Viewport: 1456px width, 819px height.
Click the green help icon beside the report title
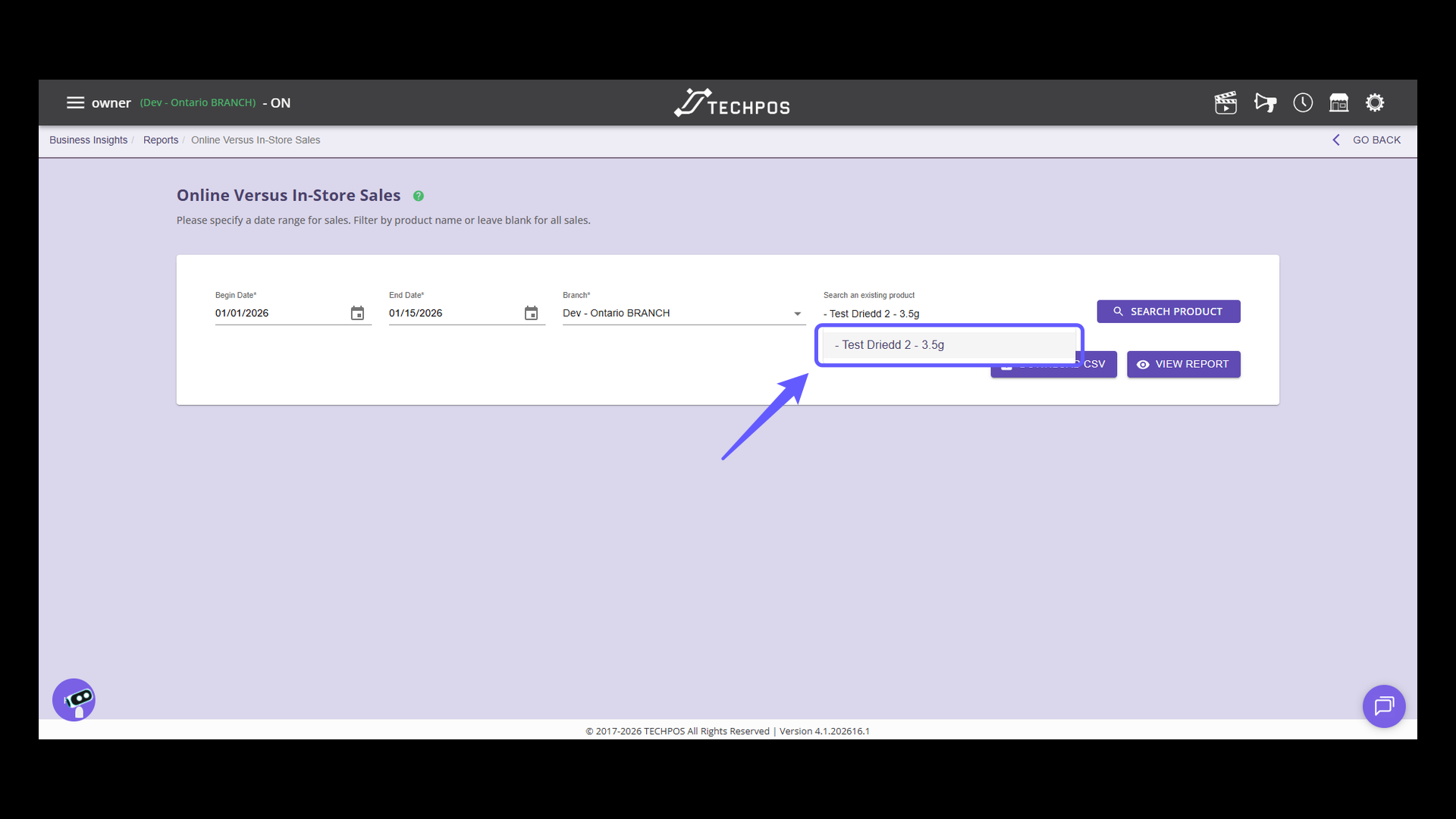coord(418,196)
